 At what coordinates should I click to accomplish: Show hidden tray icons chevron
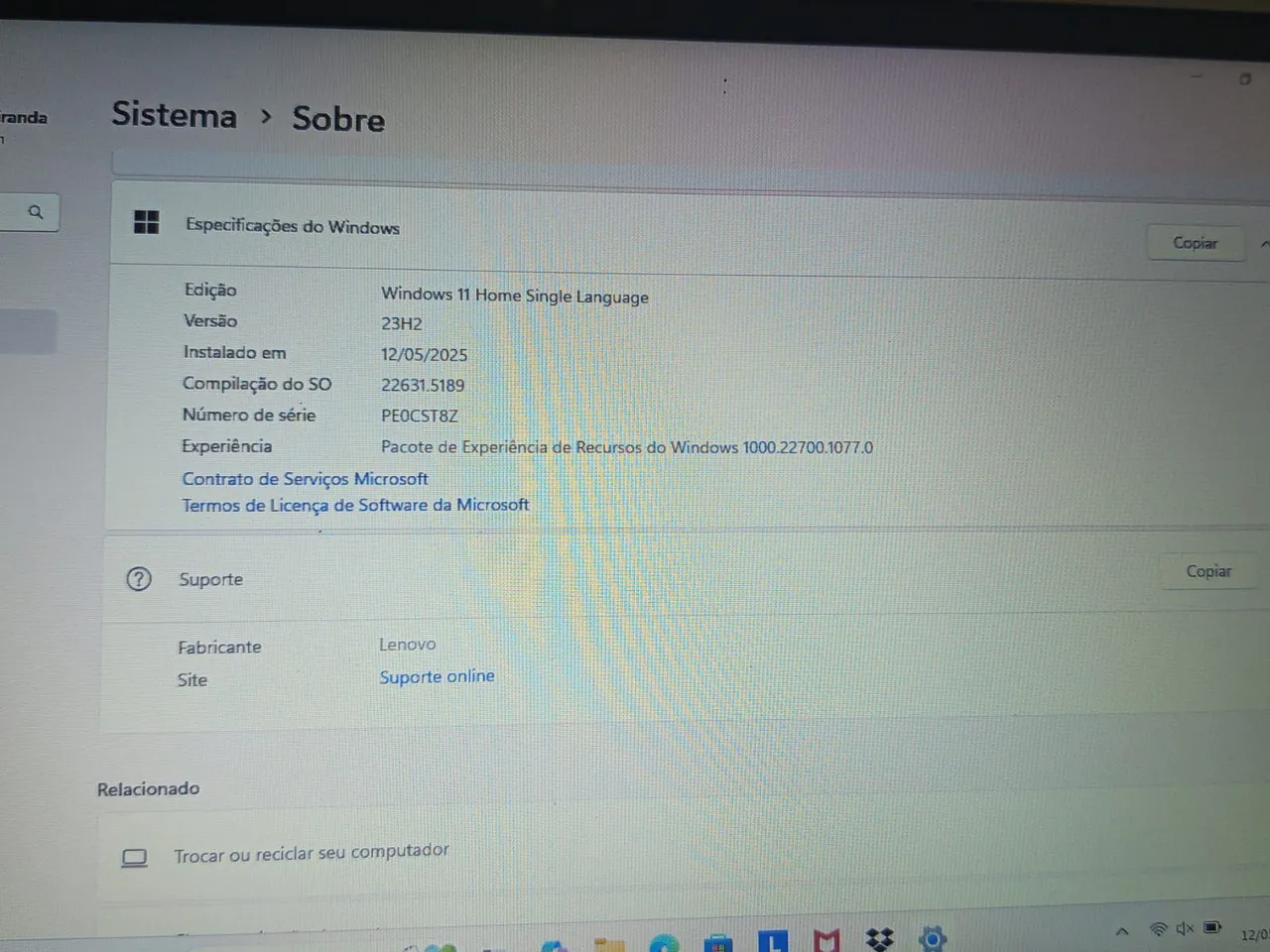1122,931
